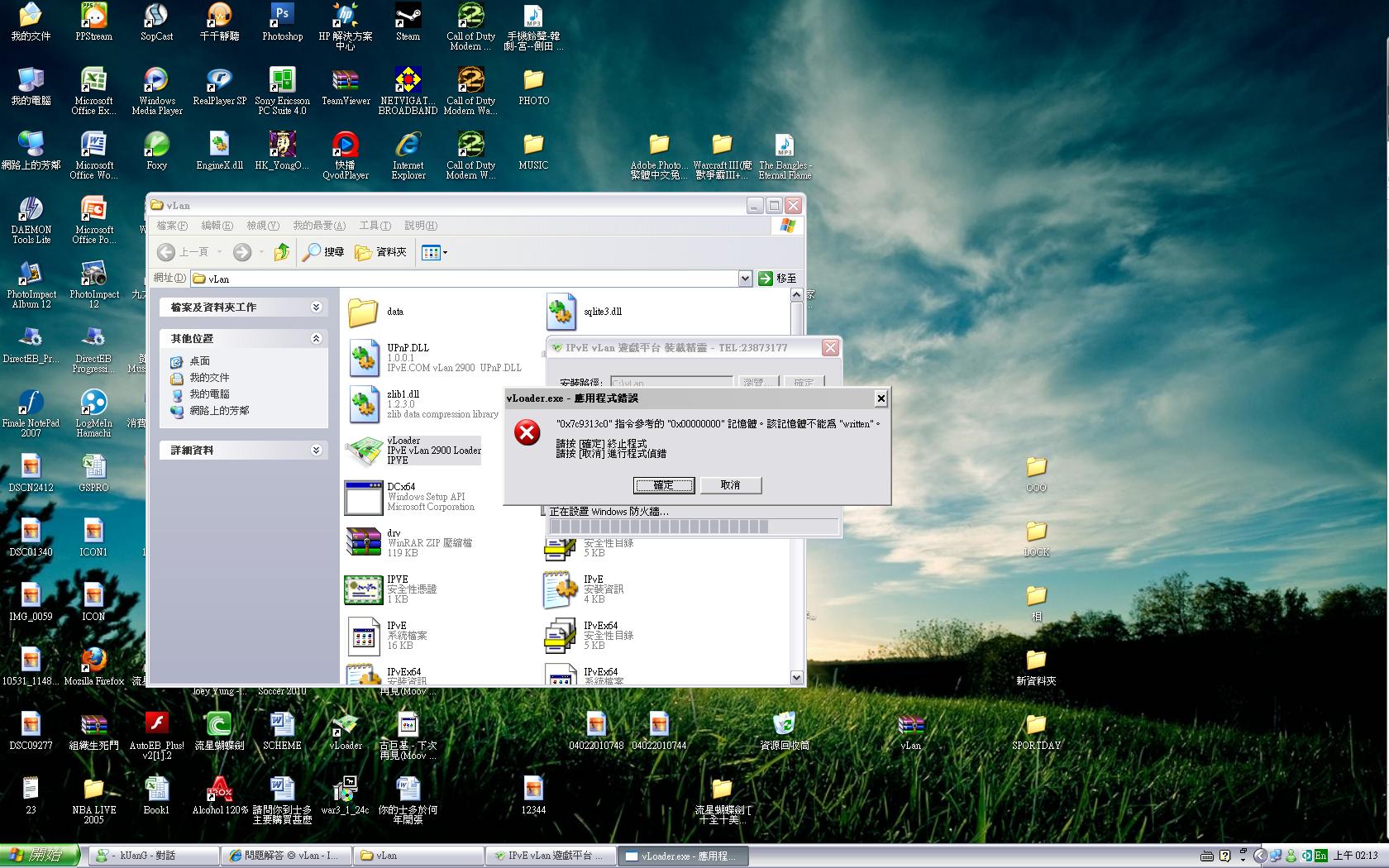Click the Up folder toolbar icon

point(282,252)
